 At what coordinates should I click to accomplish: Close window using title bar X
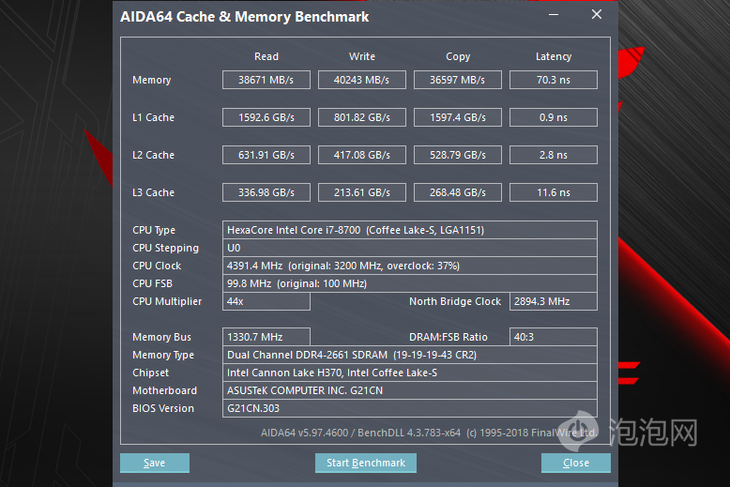(x=596, y=15)
